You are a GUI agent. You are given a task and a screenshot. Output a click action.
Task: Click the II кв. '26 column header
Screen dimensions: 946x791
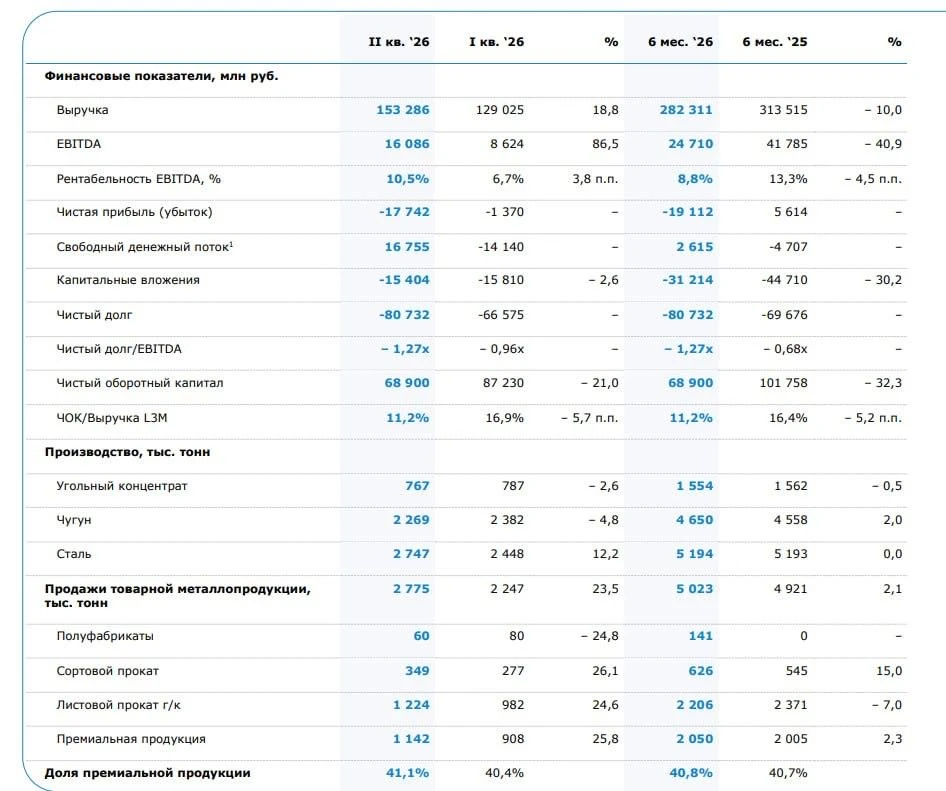pyautogui.click(x=399, y=42)
